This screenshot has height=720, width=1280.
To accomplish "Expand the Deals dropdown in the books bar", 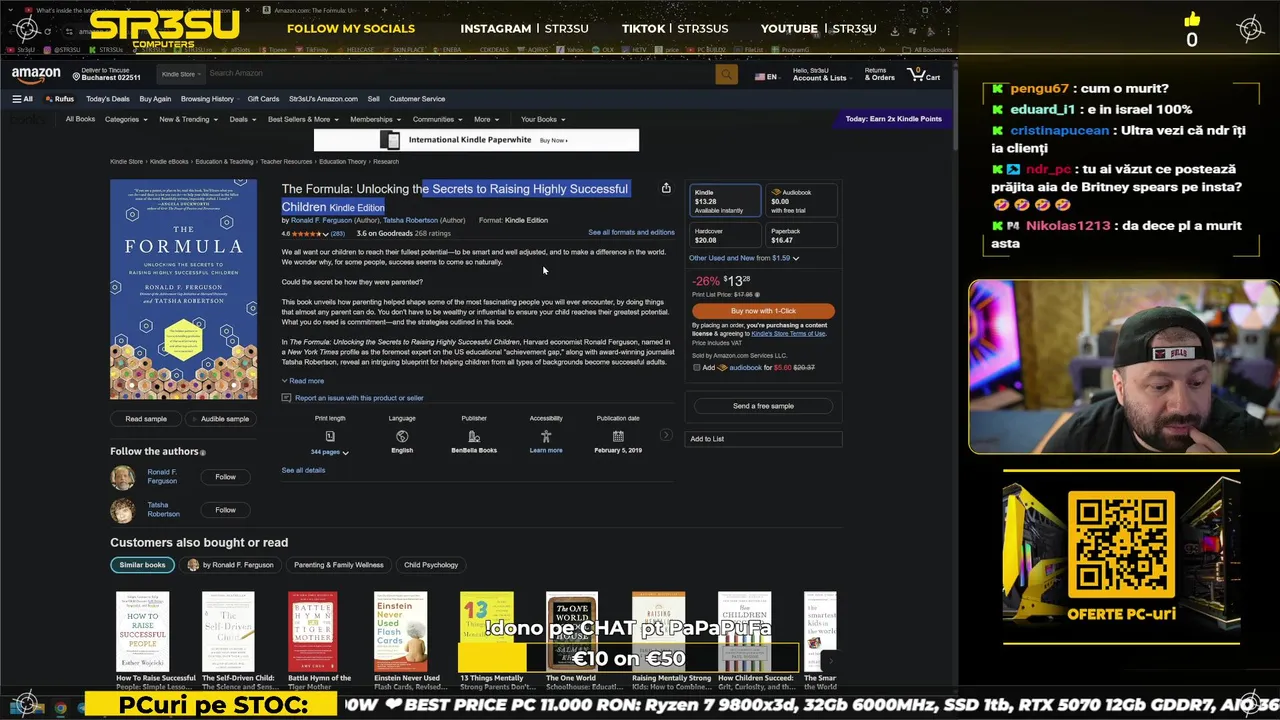I will click(242, 119).
